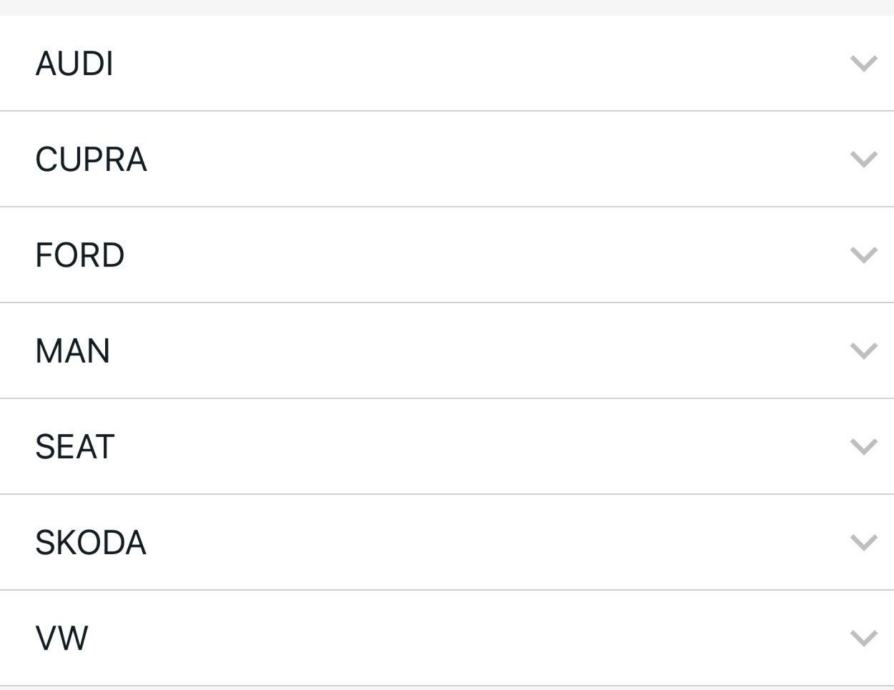Screen dimensions: 894x690
Task: Tap the SEAT brand name
Action: click(x=75, y=447)
